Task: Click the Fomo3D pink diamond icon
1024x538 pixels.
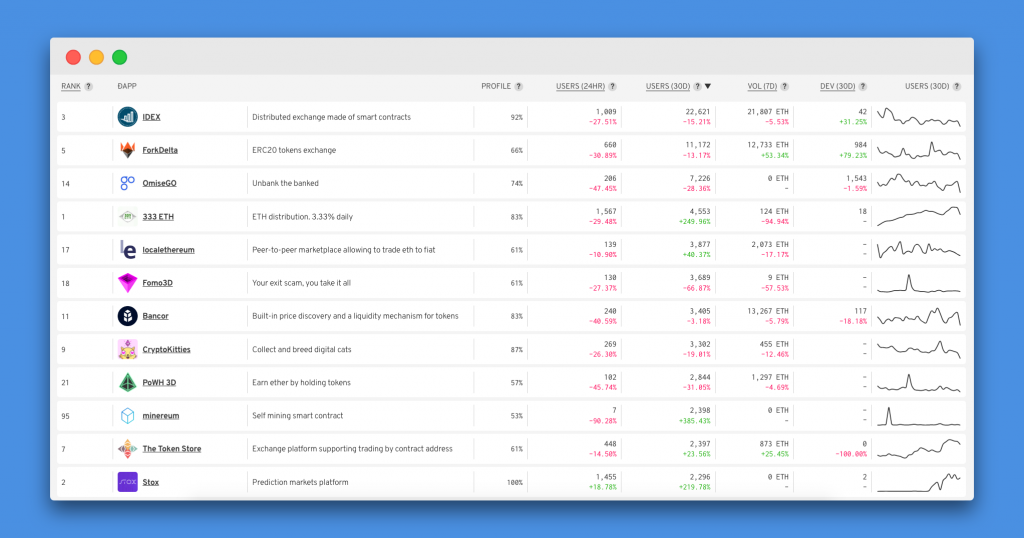Action: pyautogui.click(x=127, y=283)
